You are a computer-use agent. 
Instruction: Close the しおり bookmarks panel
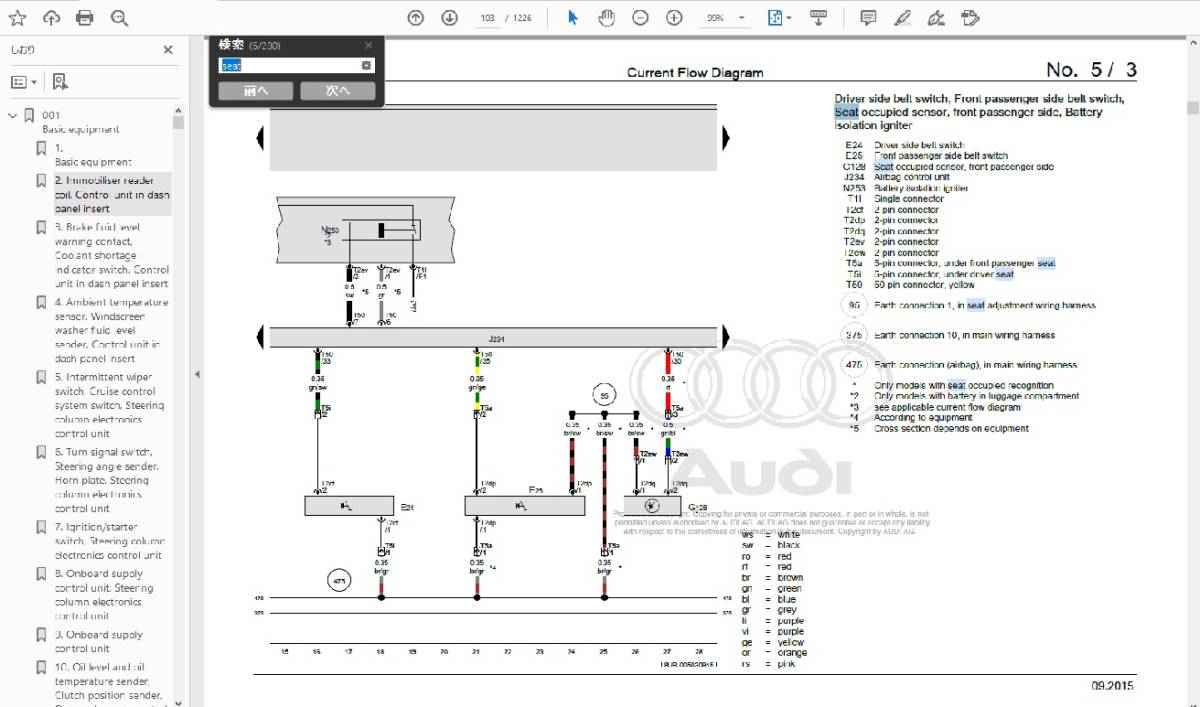168,50
